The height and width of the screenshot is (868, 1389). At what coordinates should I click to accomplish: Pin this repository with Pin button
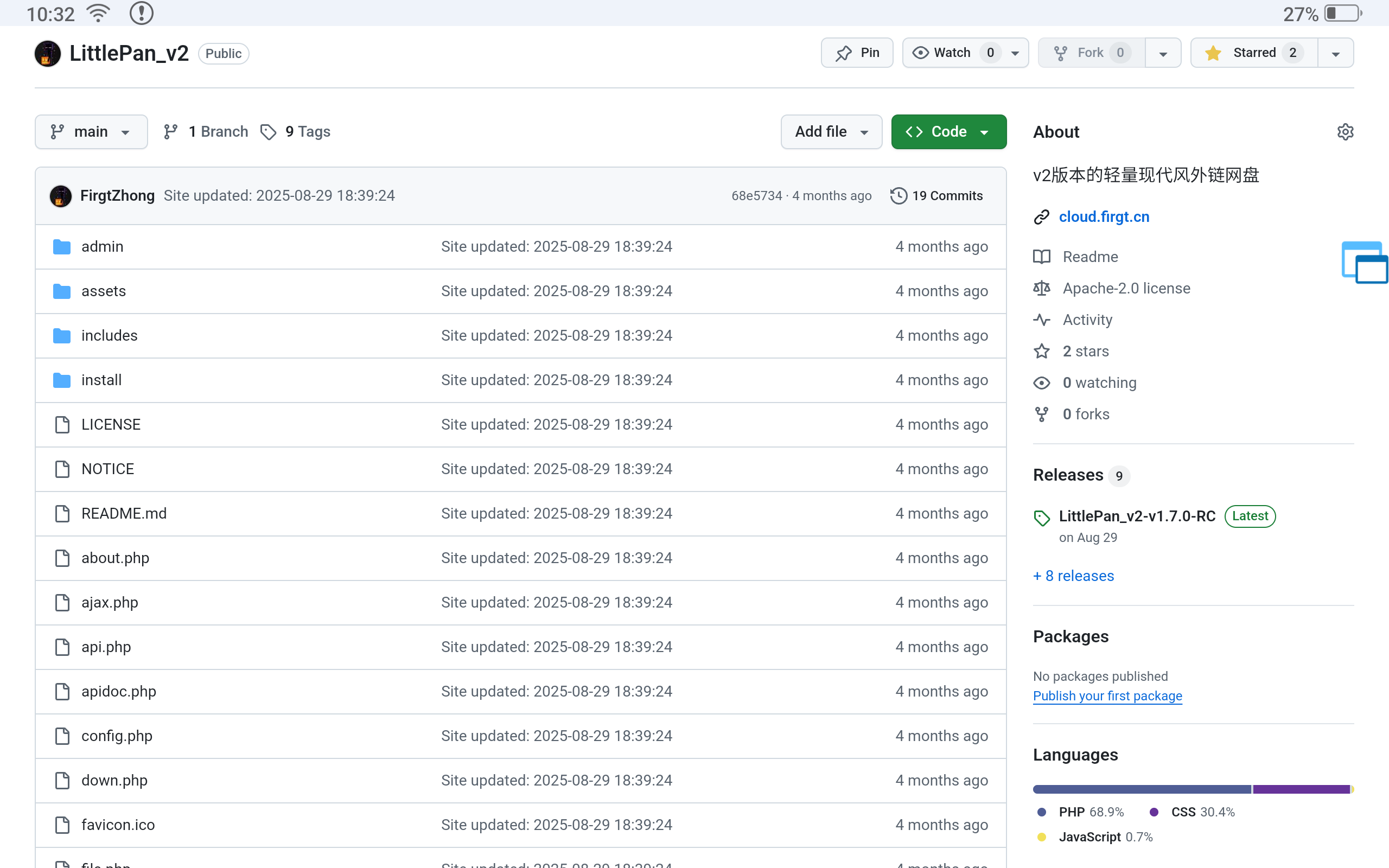(857, 53)
